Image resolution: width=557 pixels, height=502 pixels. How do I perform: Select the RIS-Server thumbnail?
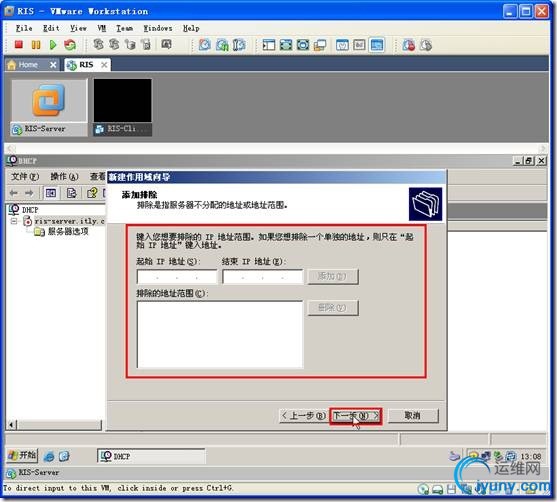pos(49,107)
